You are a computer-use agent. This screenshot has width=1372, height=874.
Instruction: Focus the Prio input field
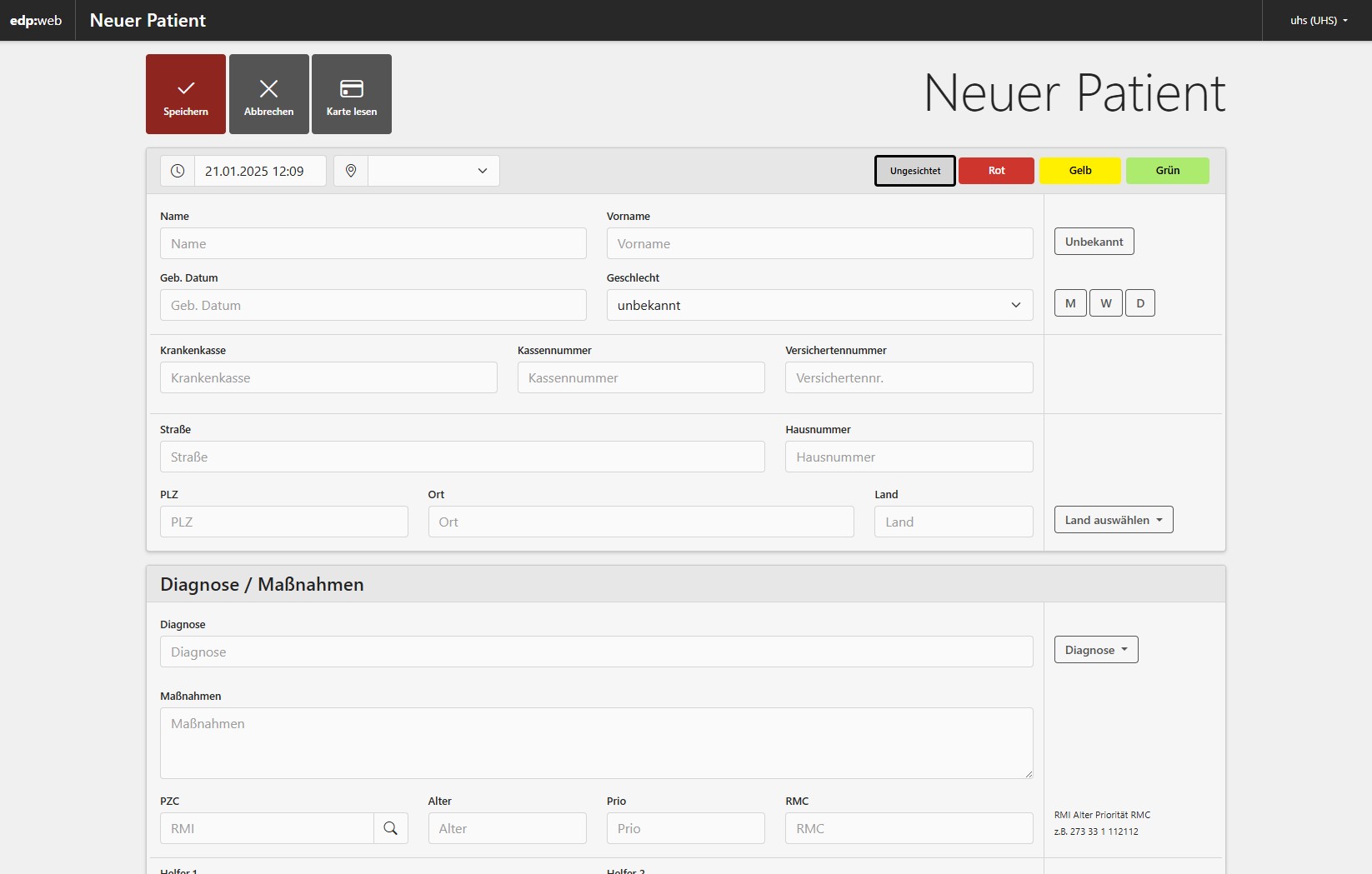coord(686,828)
